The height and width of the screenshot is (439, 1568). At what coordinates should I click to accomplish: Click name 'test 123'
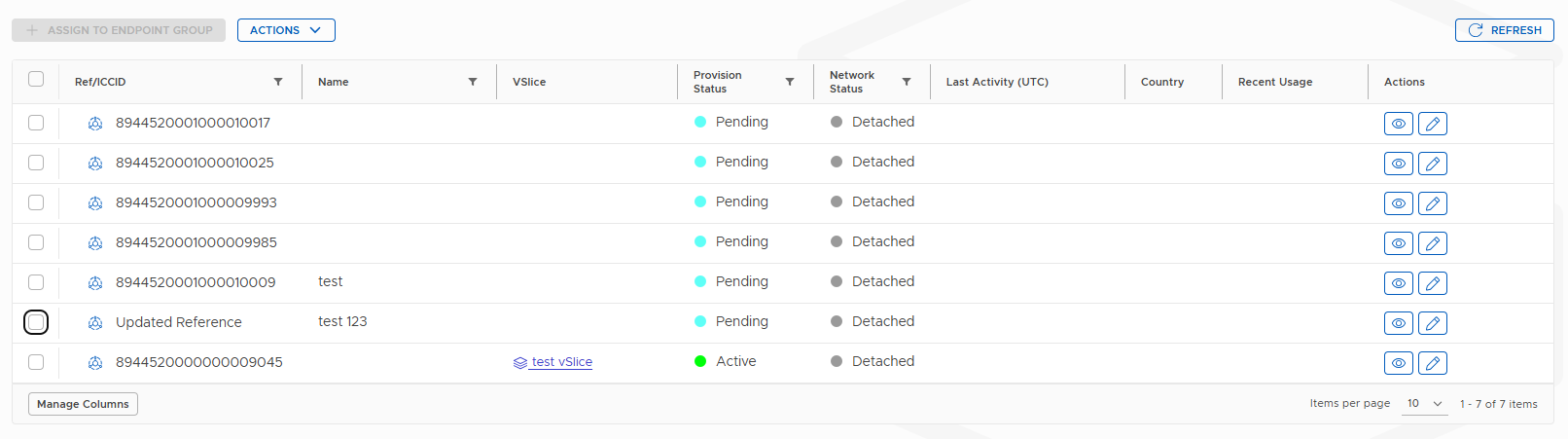point(342,321)
